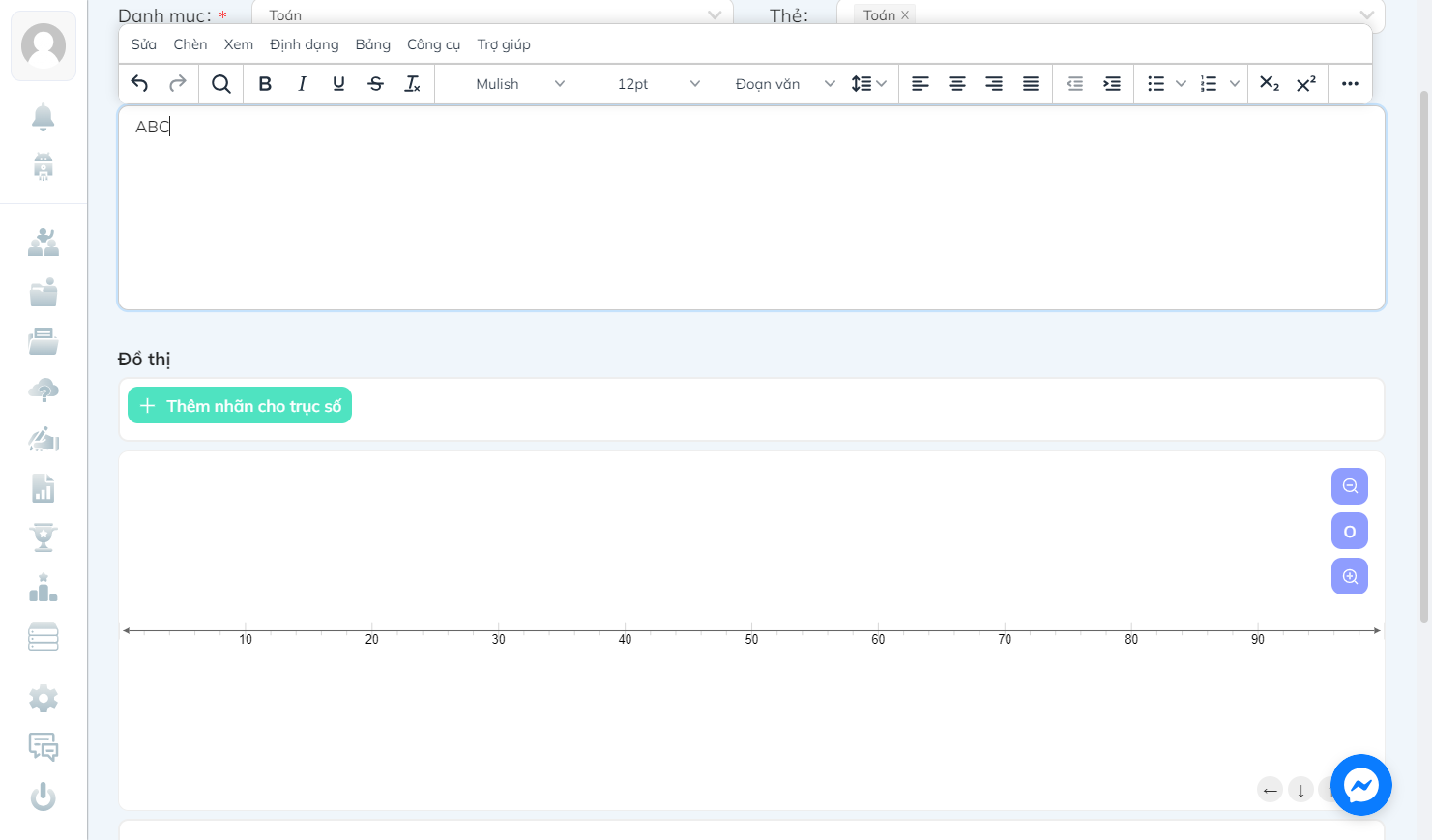Toggle strikethrough formatting
Viewport: 1432px width, 840px height.
point(376,84)
